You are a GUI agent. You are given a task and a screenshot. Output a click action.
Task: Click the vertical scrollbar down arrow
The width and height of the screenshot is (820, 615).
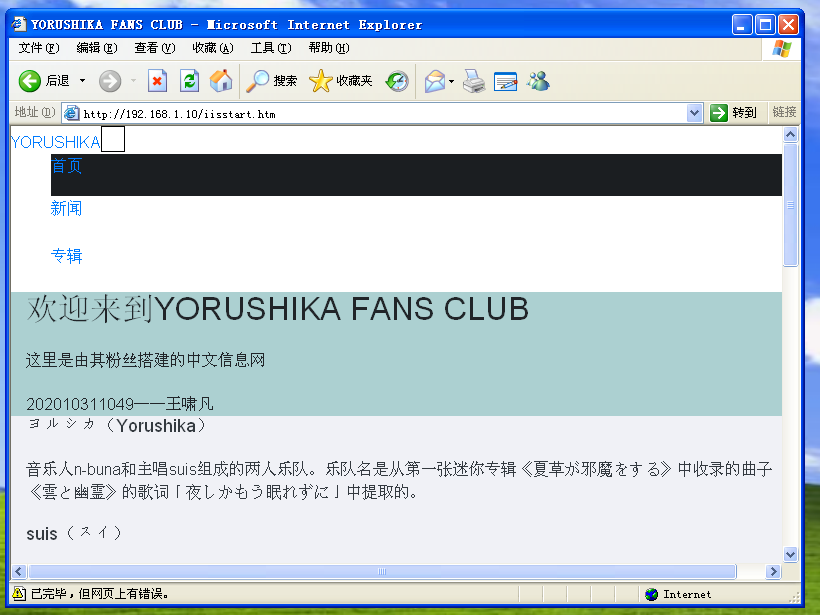point(790,554)
